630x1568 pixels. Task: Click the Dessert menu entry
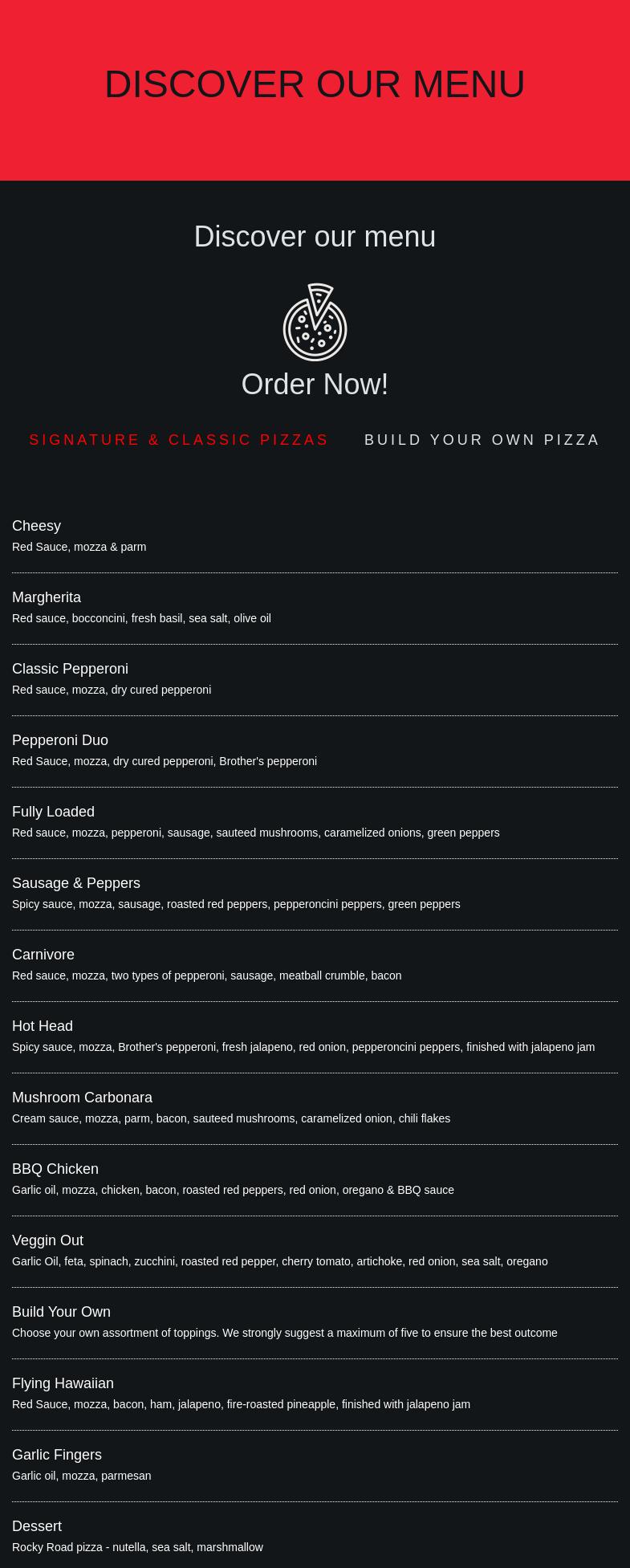click(x=37, y=1526)
